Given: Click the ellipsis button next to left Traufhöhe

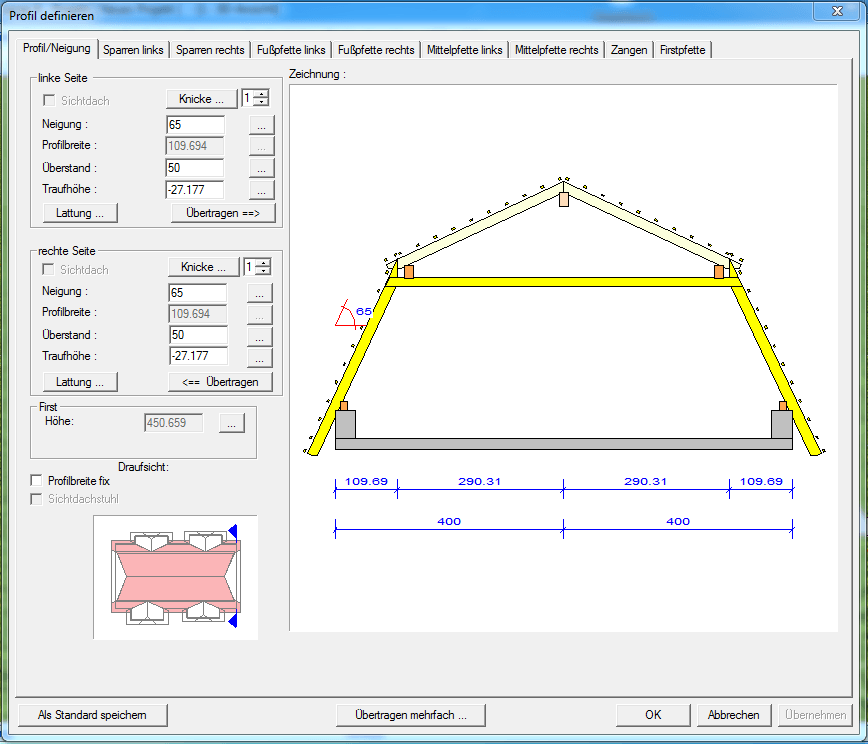Looking at the screenshot, I should 260,189.
